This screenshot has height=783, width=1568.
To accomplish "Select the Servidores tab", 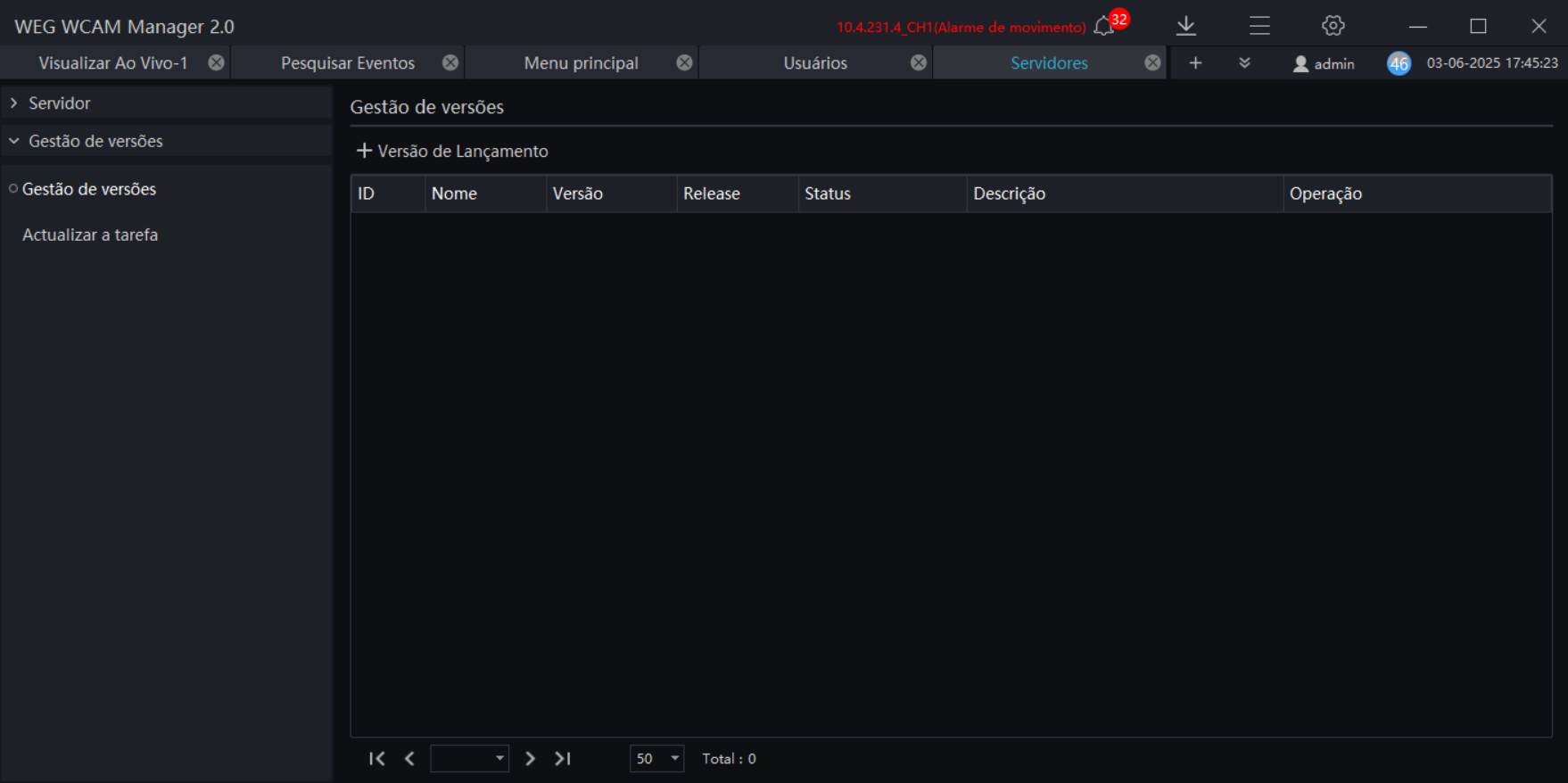I will (x=1049, y=62).
